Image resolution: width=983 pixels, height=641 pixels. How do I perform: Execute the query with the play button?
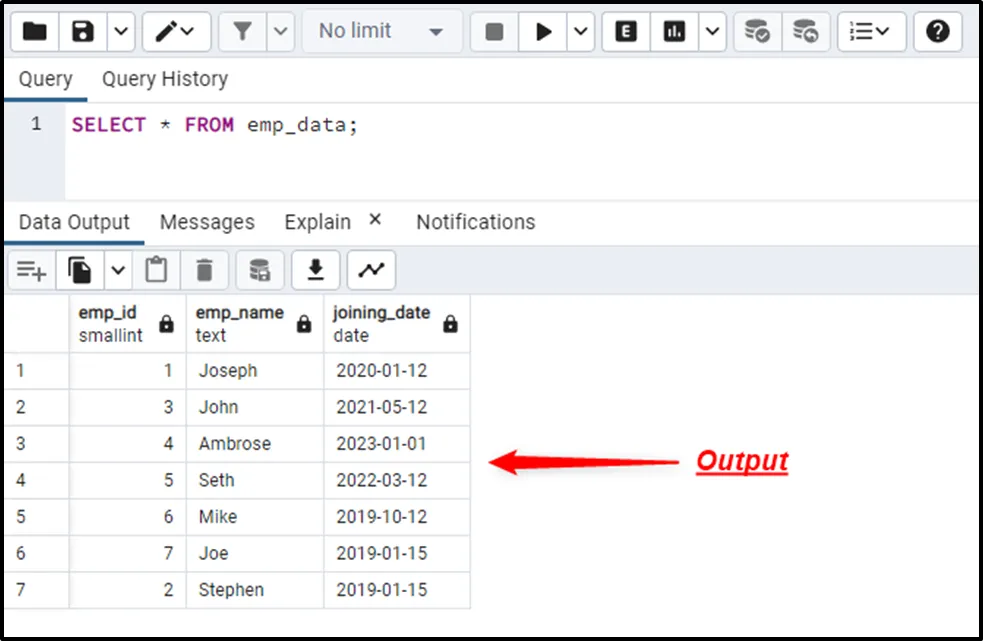click(x=544, y=32)
